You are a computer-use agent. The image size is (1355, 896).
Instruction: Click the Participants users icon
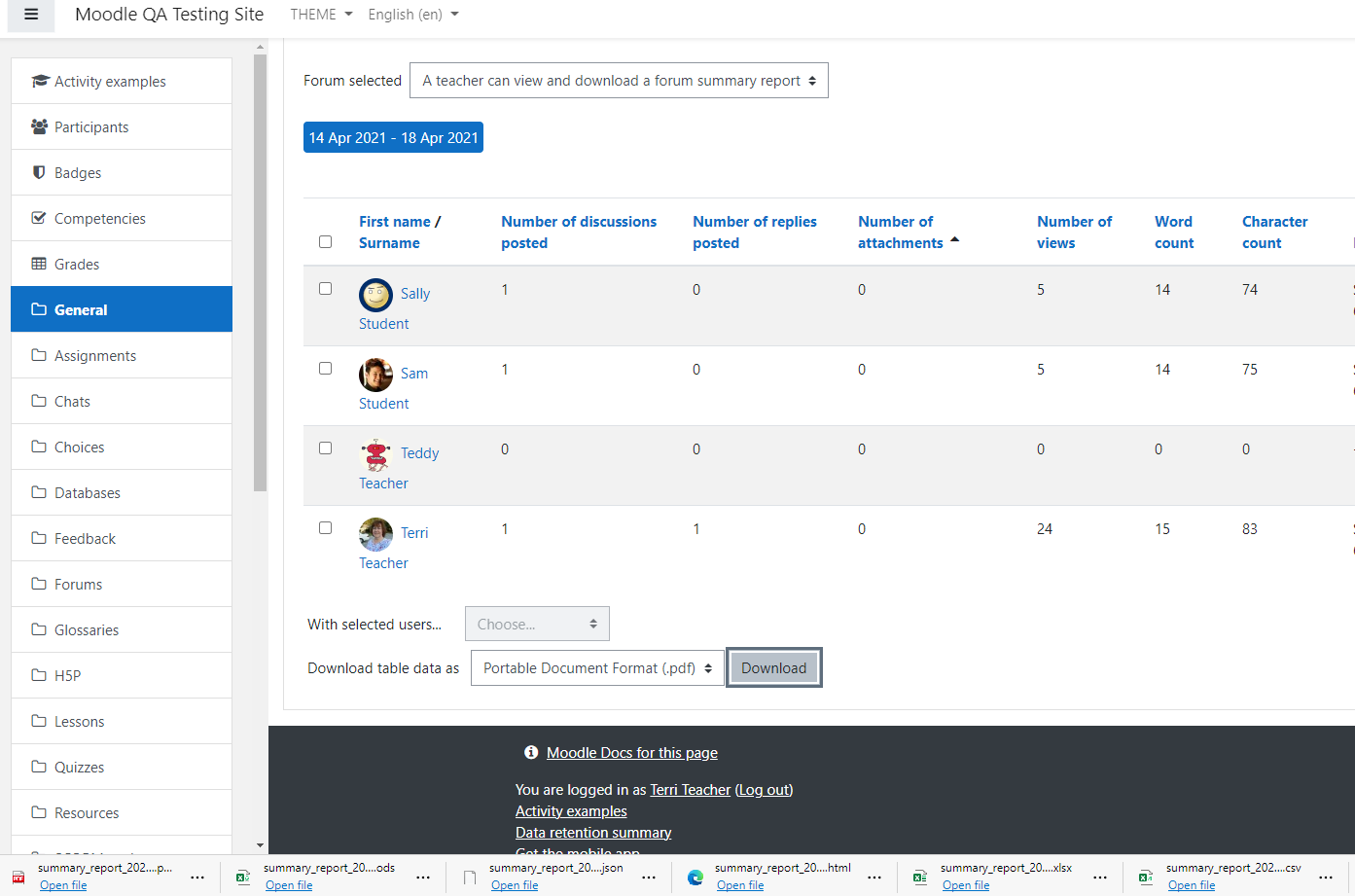[x=40, y=126]
